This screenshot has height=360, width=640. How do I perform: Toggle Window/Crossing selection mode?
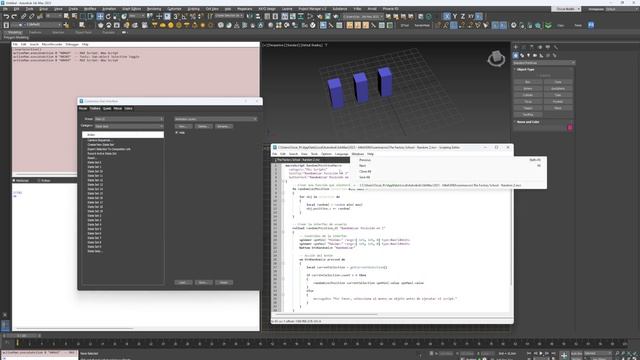[x=91, y=16]
